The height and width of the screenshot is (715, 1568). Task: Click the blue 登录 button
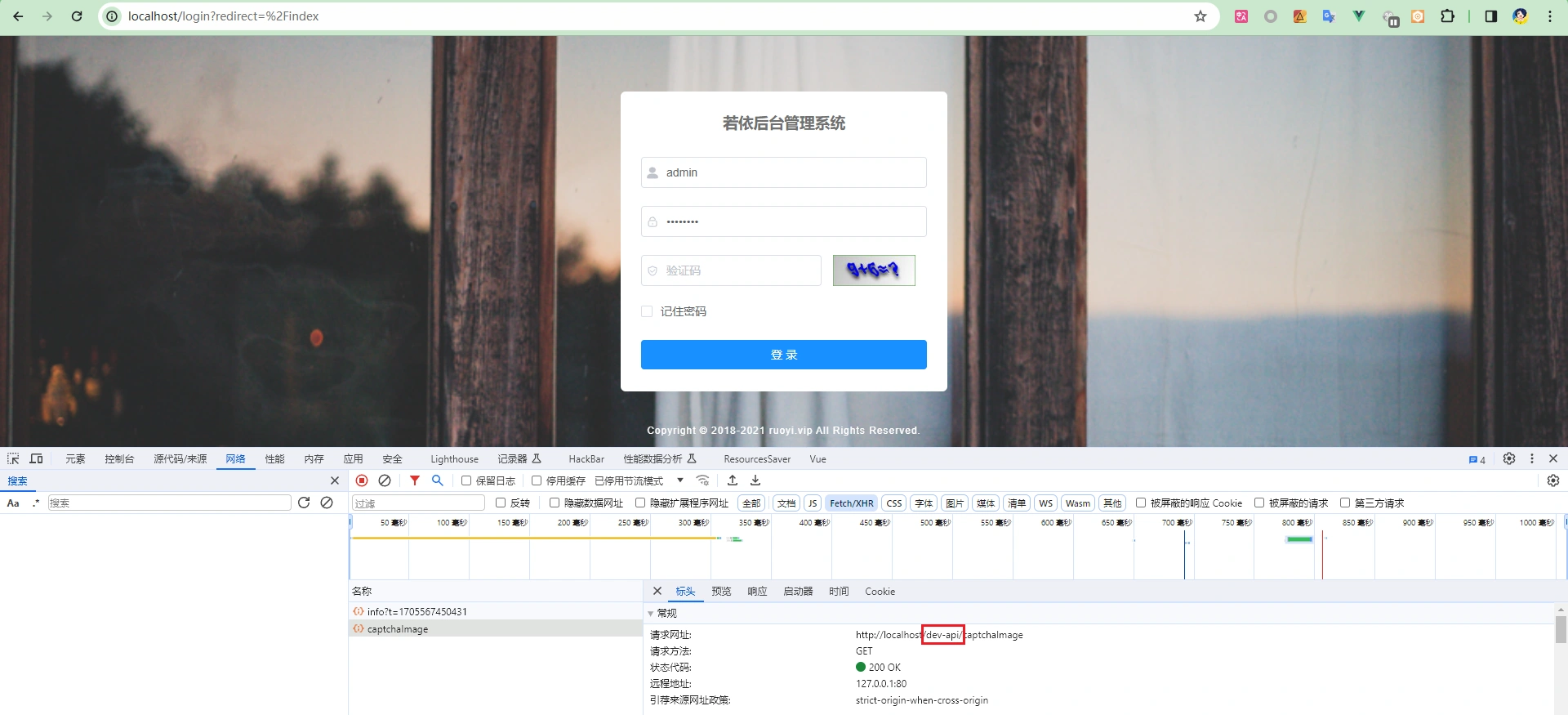tap(783, 355)
